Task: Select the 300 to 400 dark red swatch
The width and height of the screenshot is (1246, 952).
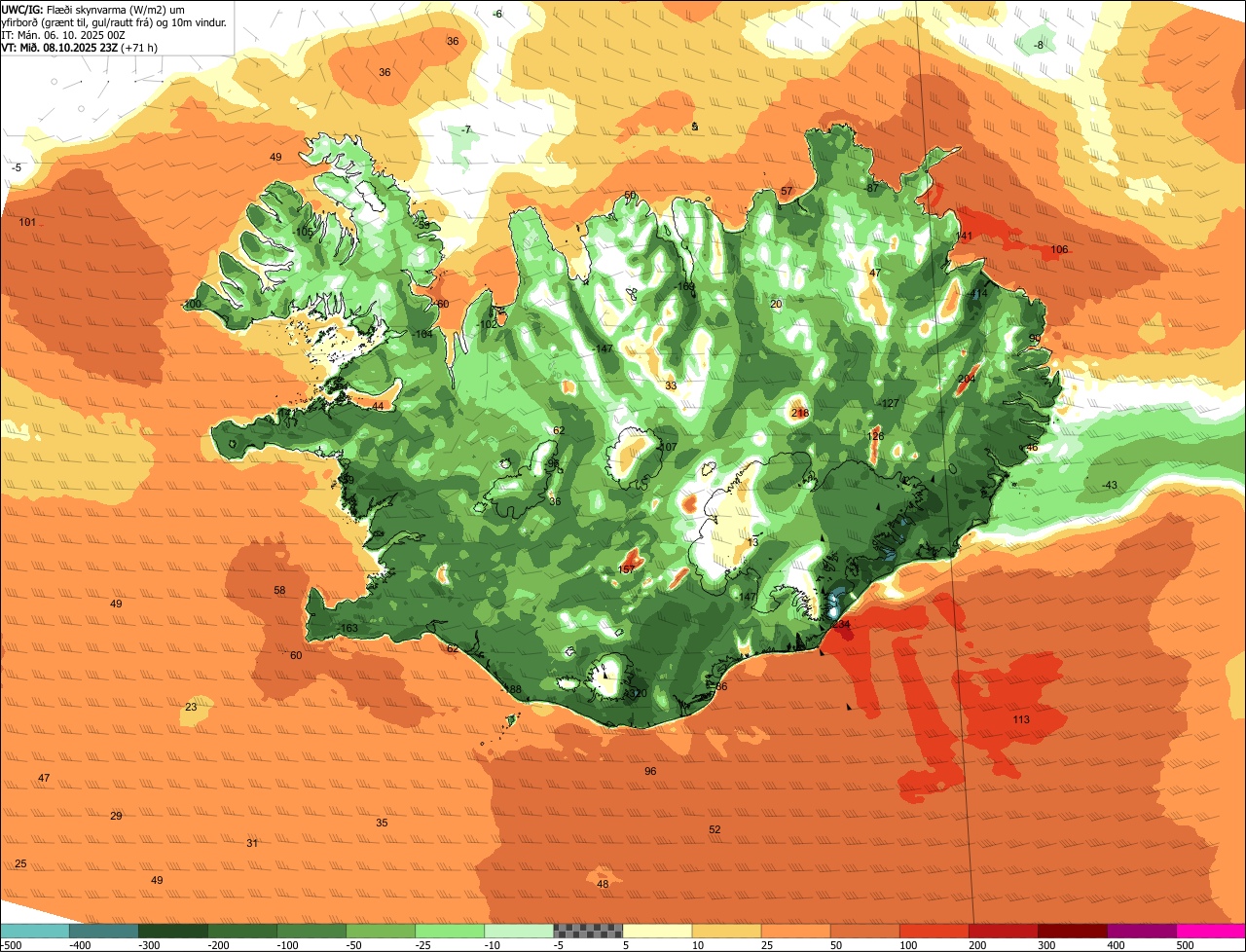Action: coord(1072,931)
